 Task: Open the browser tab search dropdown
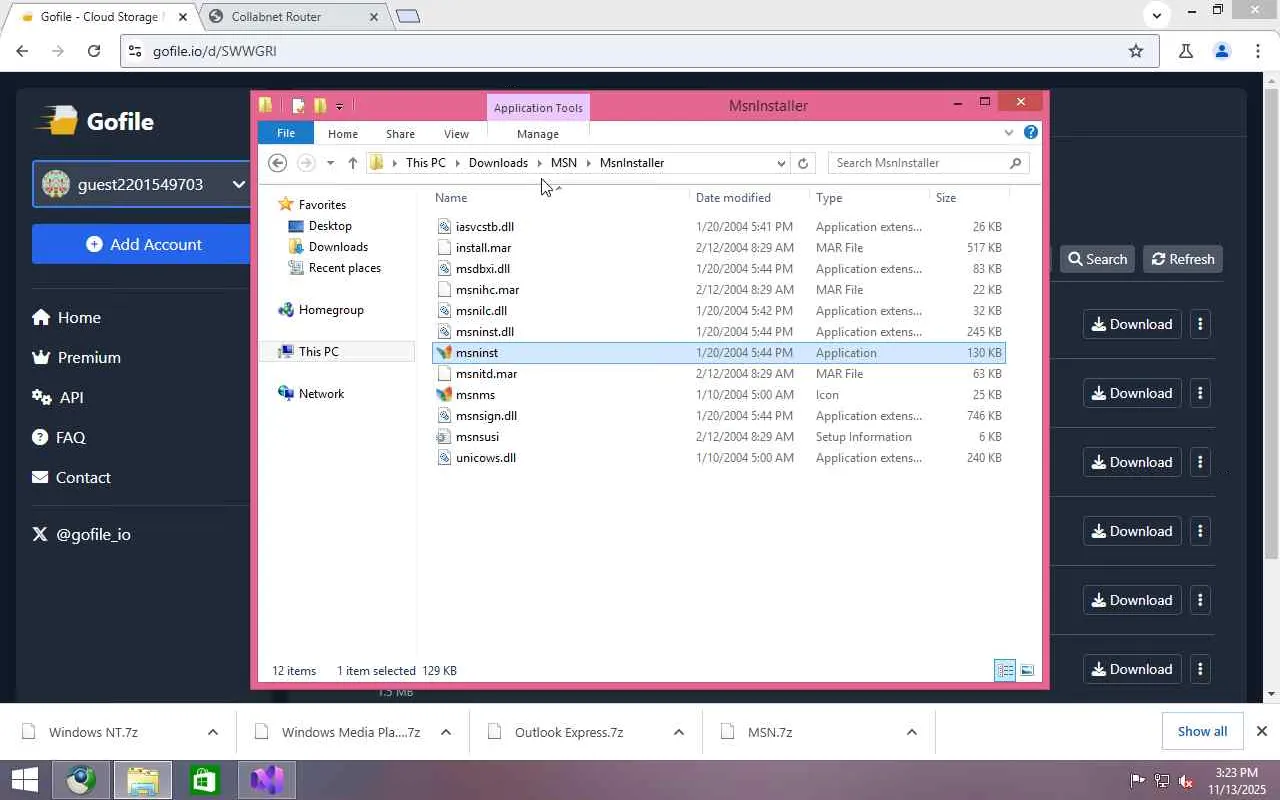pos(1157,15)
